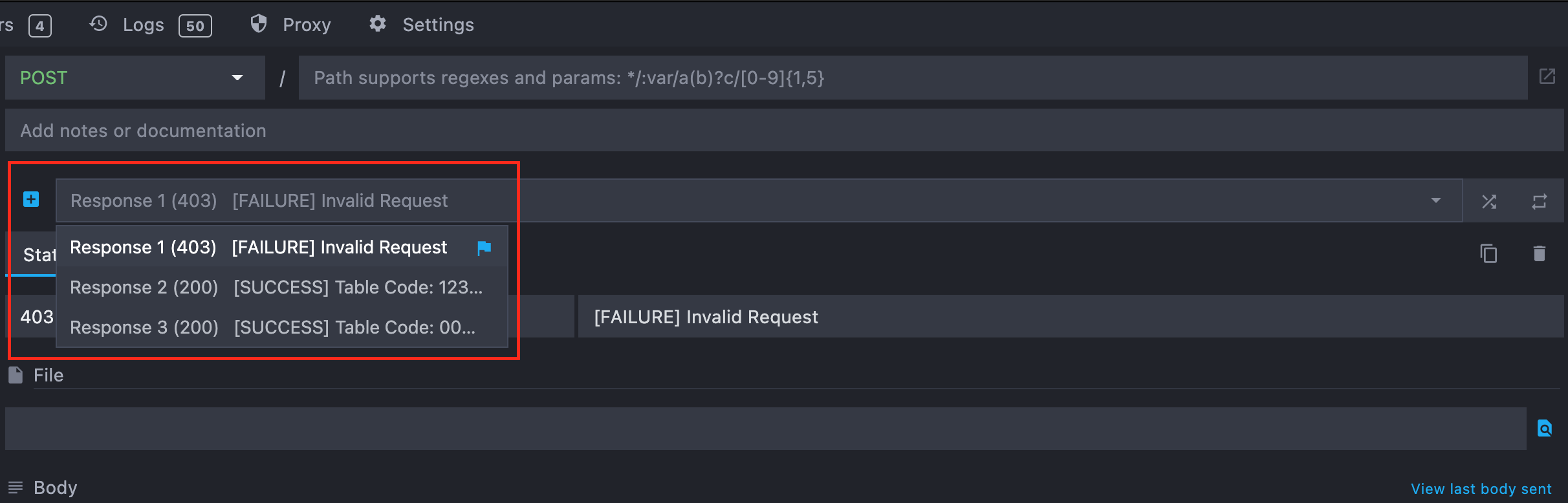The width and height of the screenshot is (1568, 503).
Task: Set Response 1 as default using flag toggle
Action: (x=484, y=248)
